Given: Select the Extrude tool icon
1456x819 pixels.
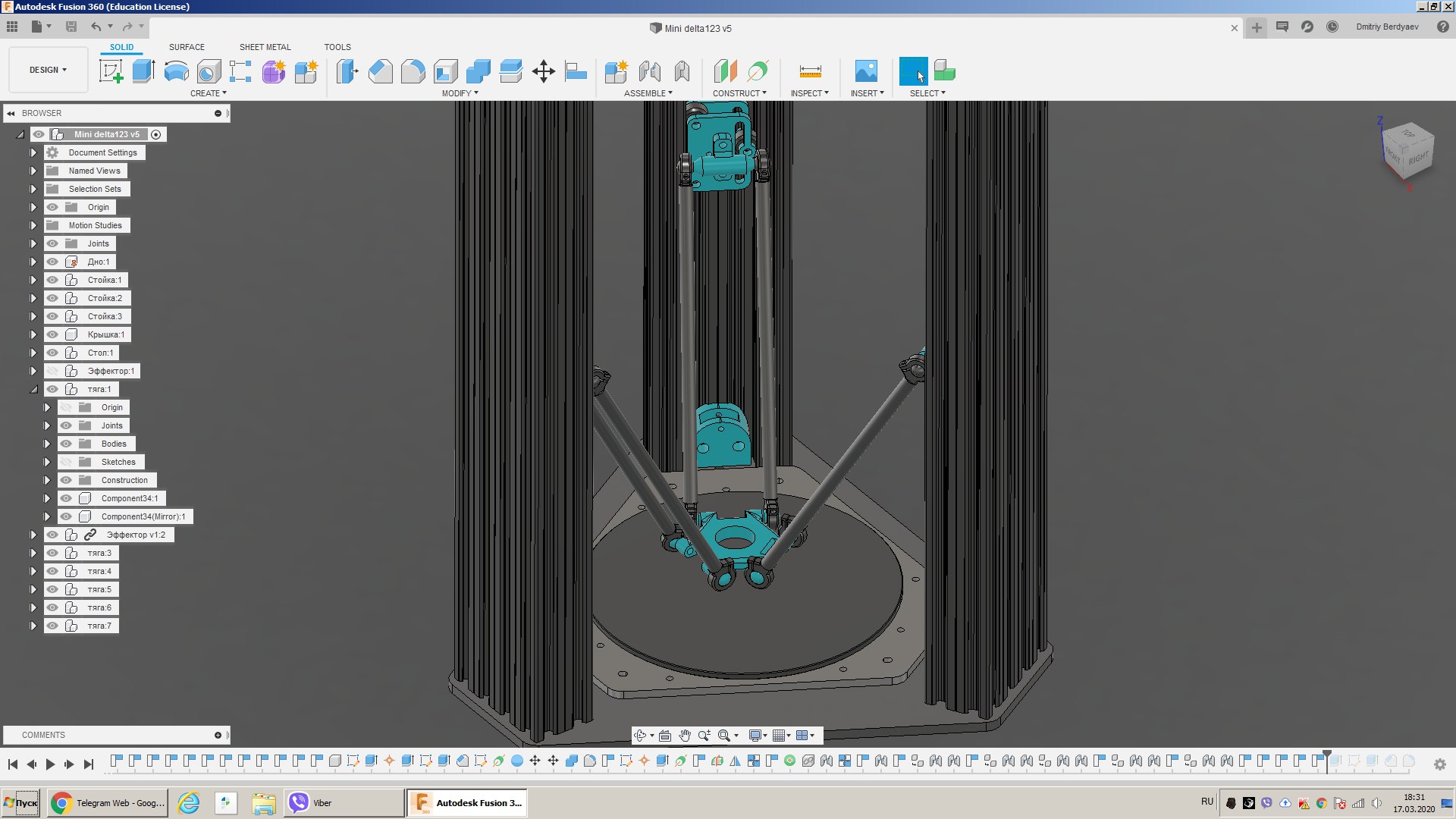Looking at the screenshot, I should pos(143,72).
